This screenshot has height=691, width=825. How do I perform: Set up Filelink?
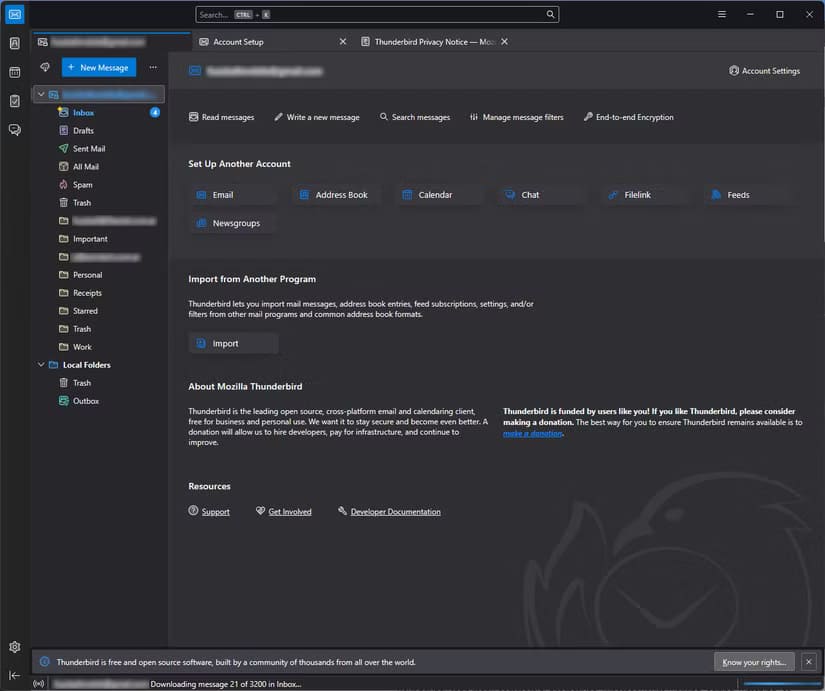[x=645, y=195]
